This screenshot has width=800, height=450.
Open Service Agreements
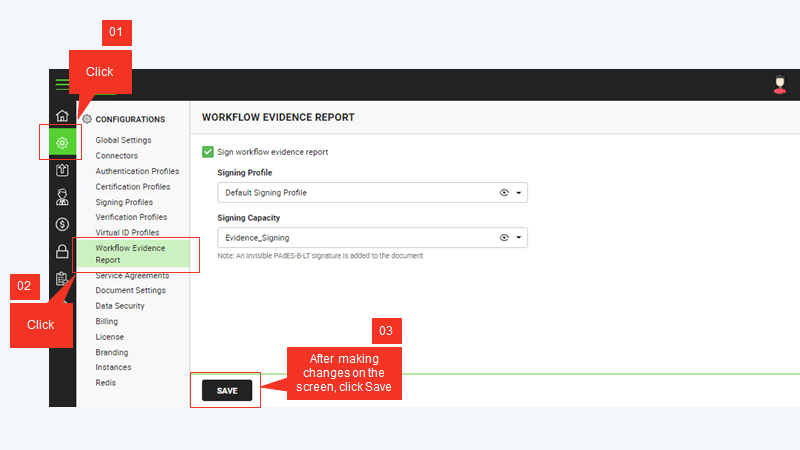(132, 276)
